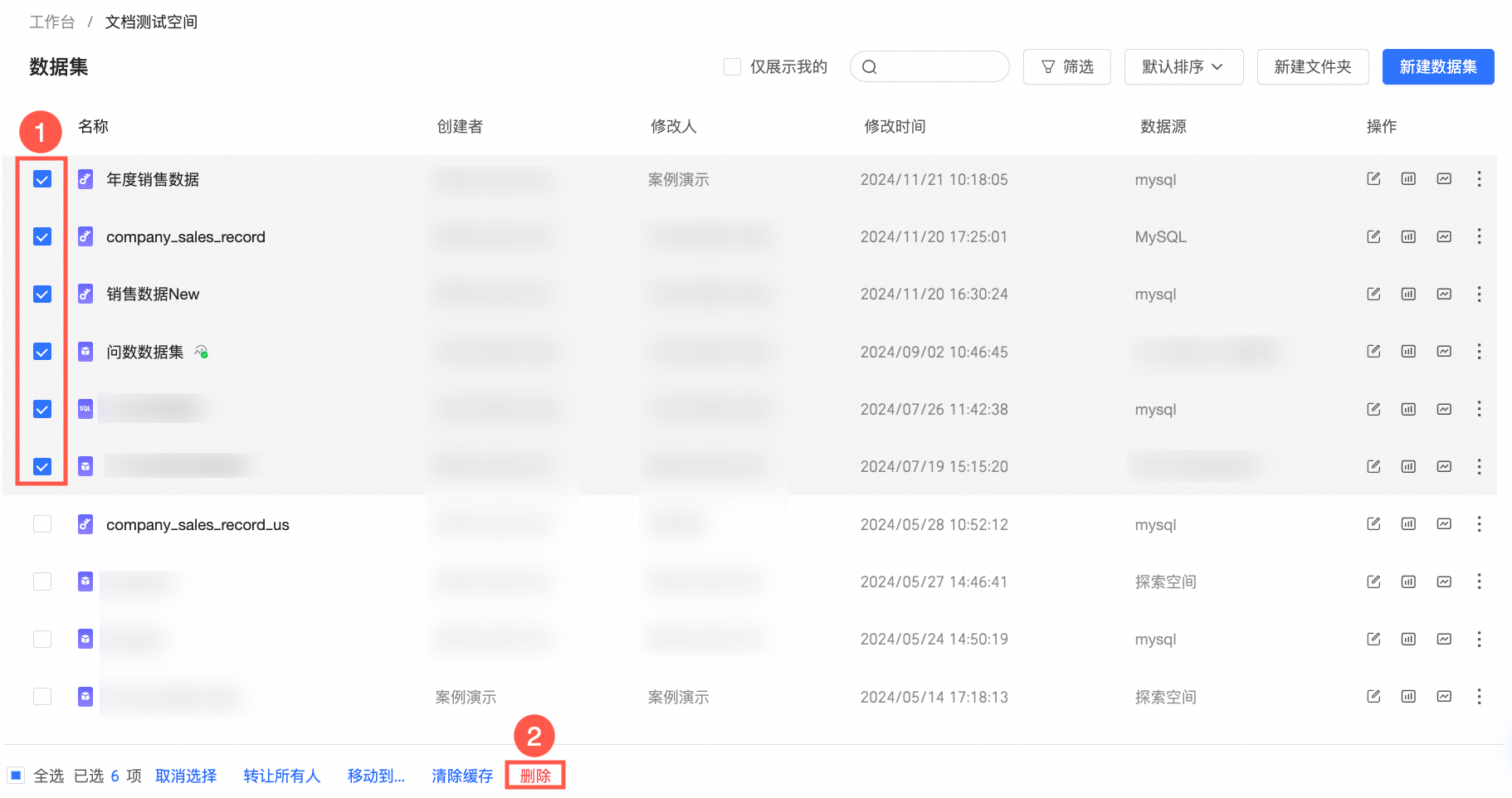1512x798 pixels.
Task: Click the SQL dataset icon in 2024/07/26 row
Action: click(x=85, y=409)
